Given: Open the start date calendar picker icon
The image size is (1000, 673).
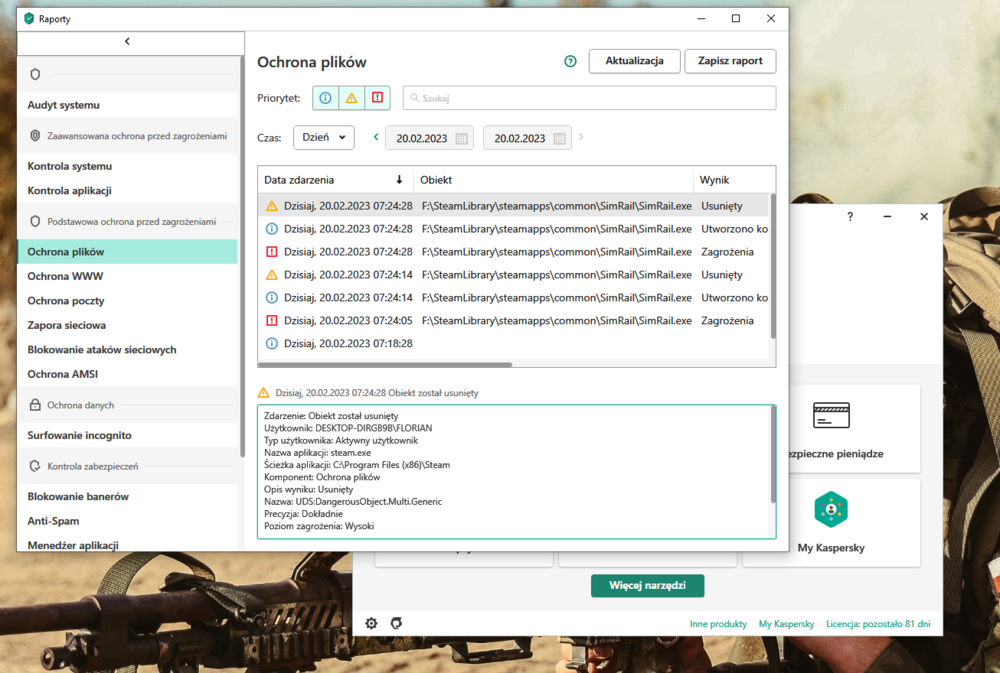Looking at the screenshot, I should click(x=461, y=139).
